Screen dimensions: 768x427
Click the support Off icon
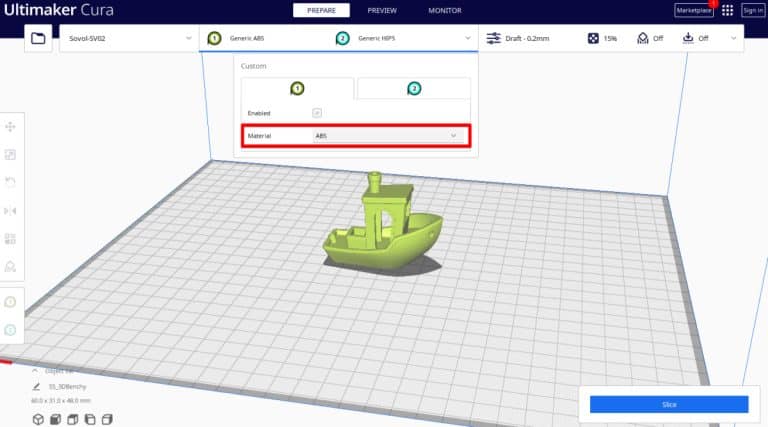[x=643, y=38]
